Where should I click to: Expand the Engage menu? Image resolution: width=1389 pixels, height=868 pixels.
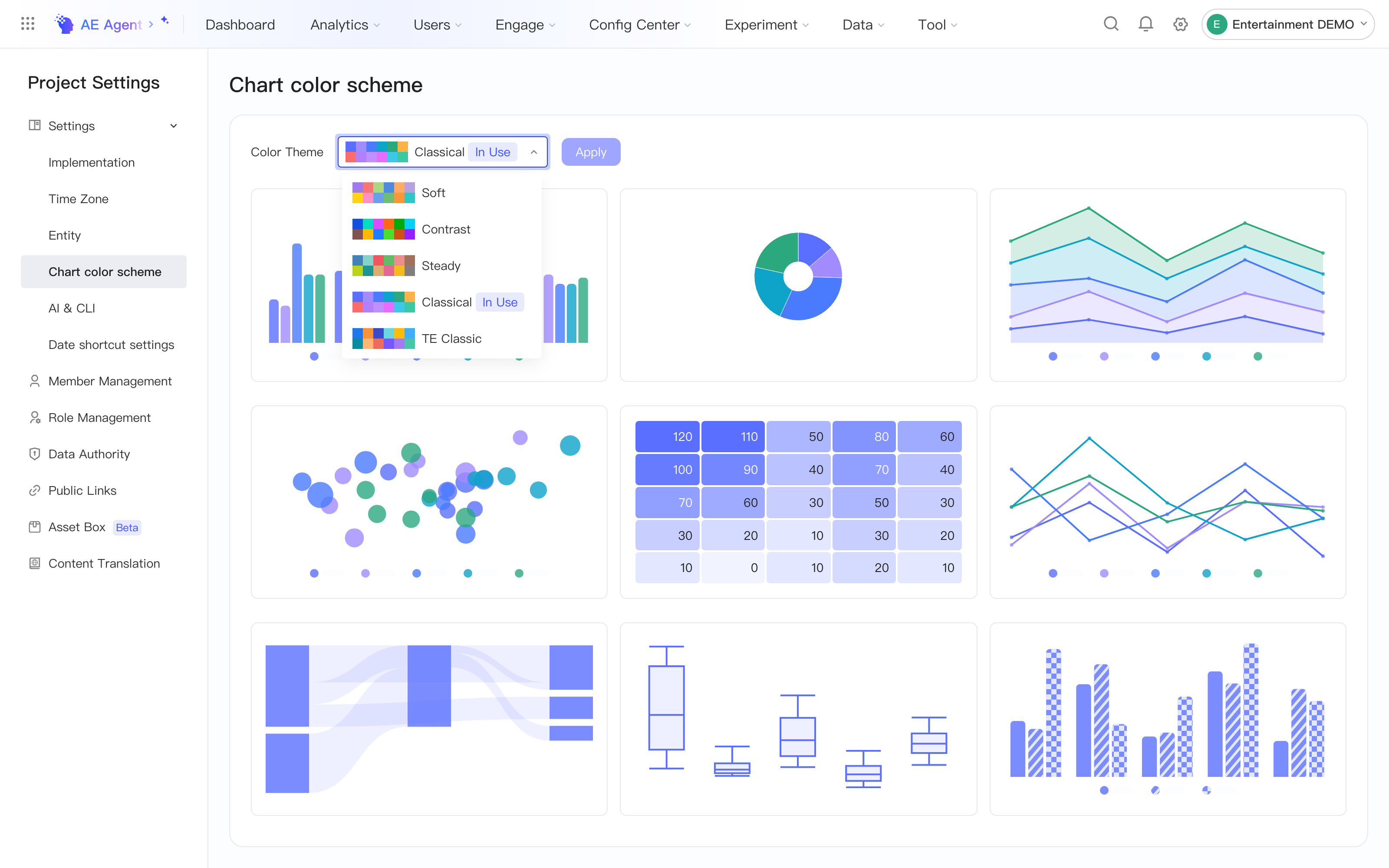(525, 25)
